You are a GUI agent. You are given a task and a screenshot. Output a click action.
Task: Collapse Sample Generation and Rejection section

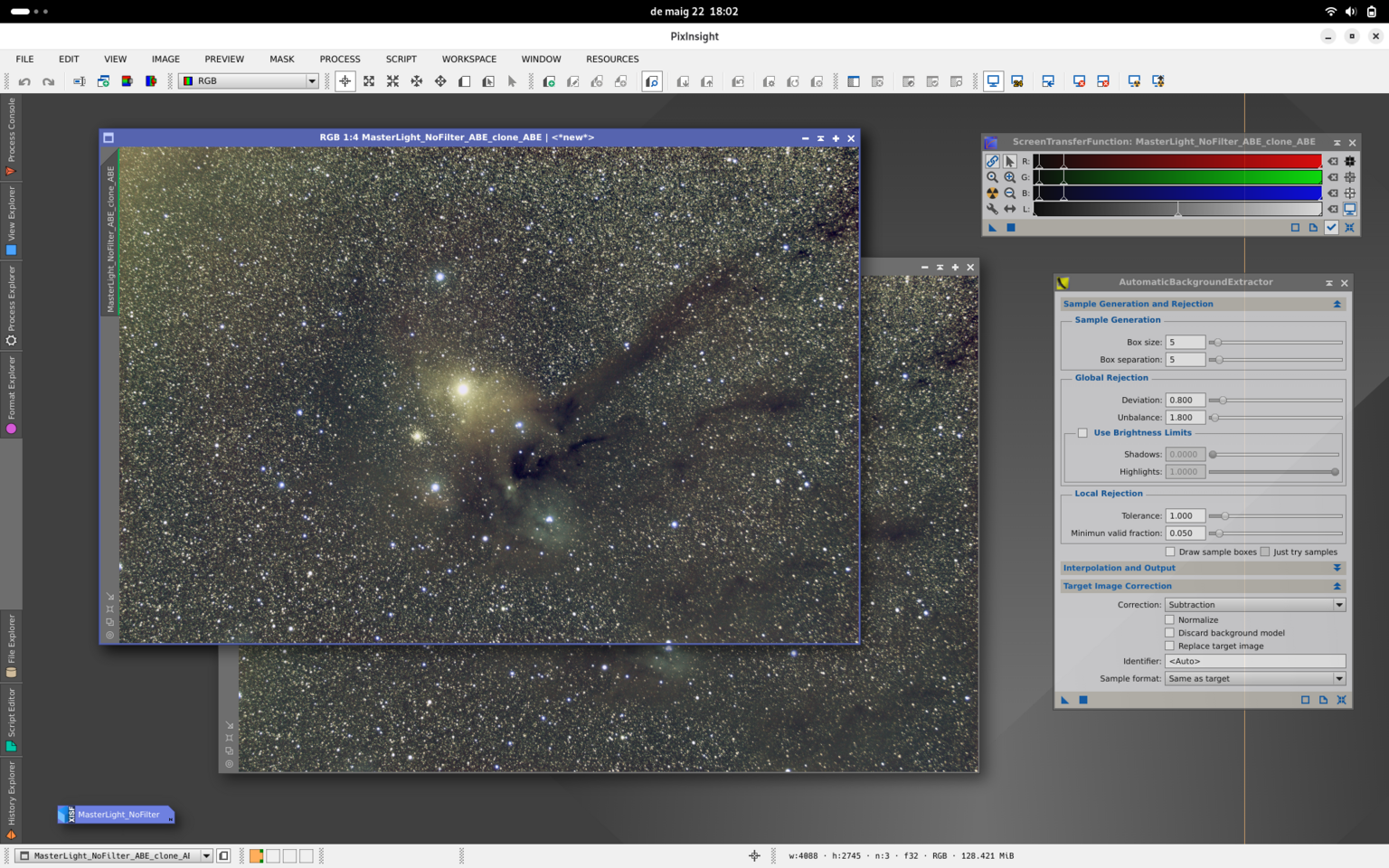coord(1337,305)
